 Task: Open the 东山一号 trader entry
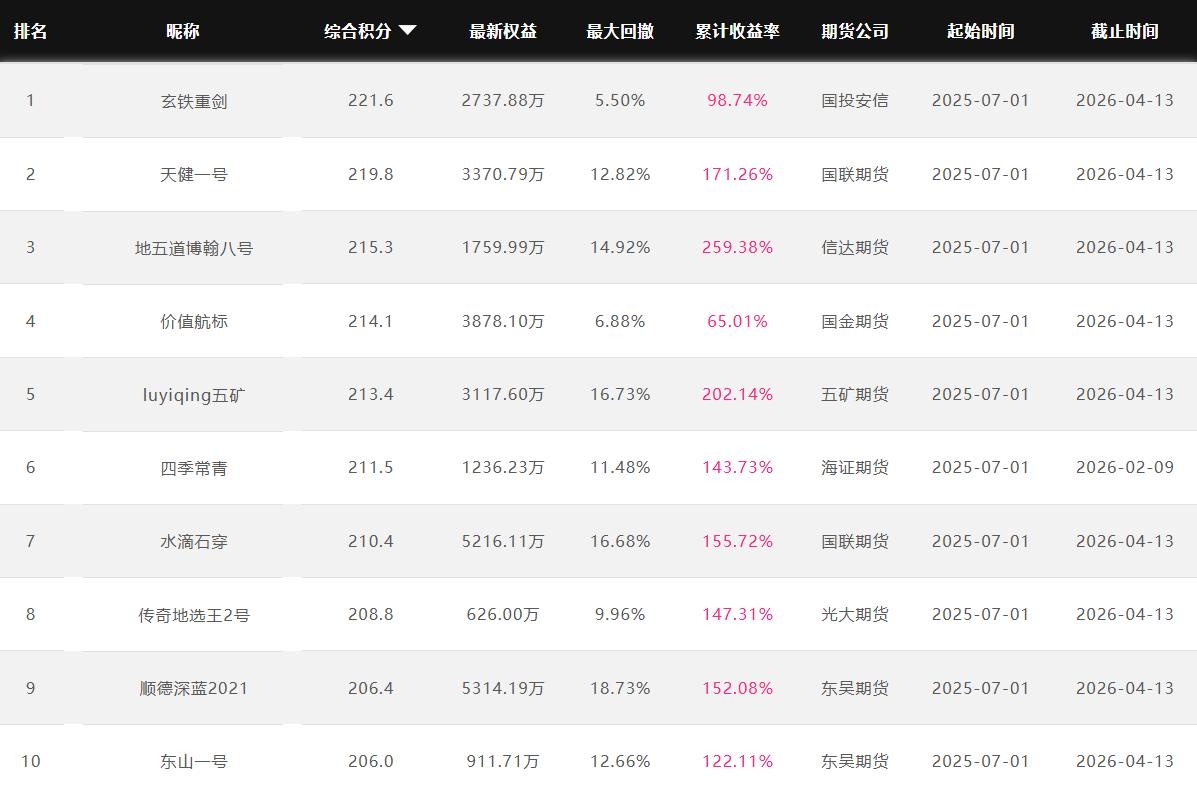tap(194, 762)
